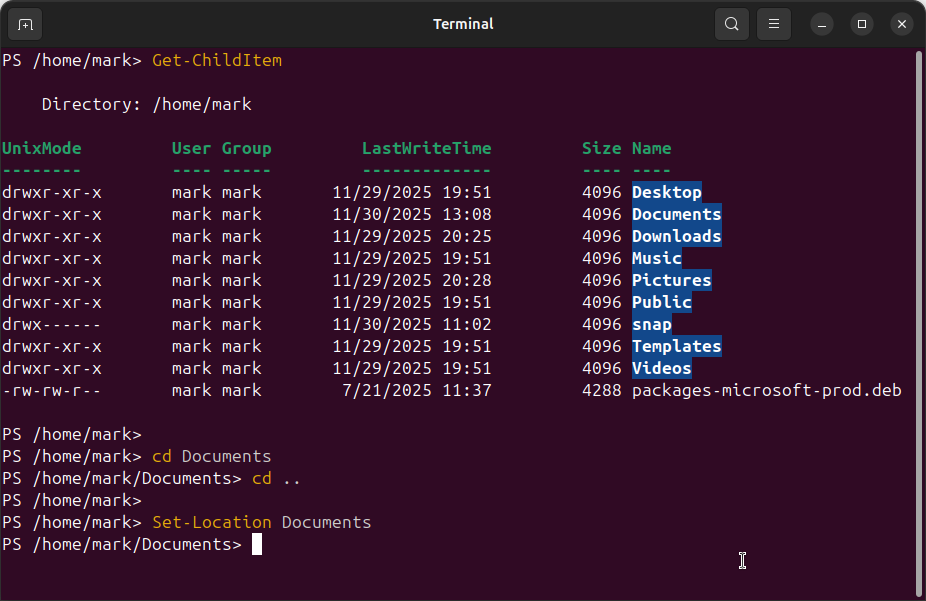Click the LastWriteTime column header text
Screen dimensions: 926x601
click(x=426, y=148)
